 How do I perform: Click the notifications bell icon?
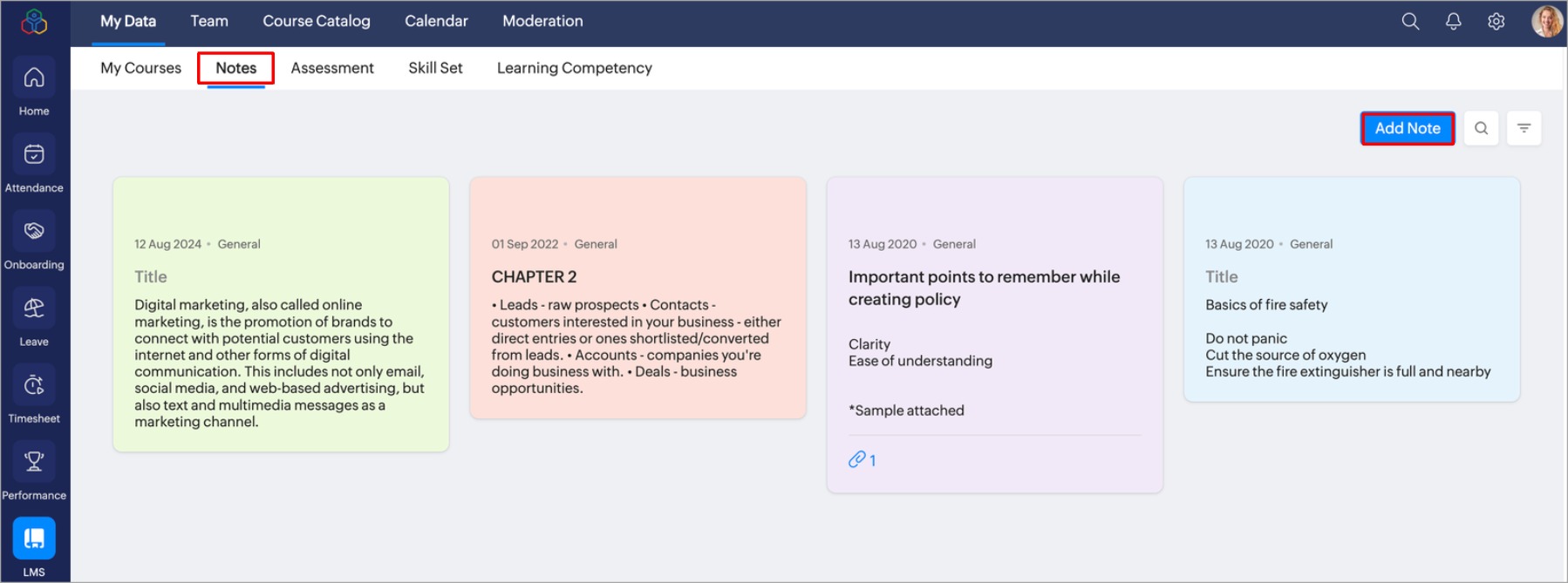pyautogui.click(x=1453, y=22)
